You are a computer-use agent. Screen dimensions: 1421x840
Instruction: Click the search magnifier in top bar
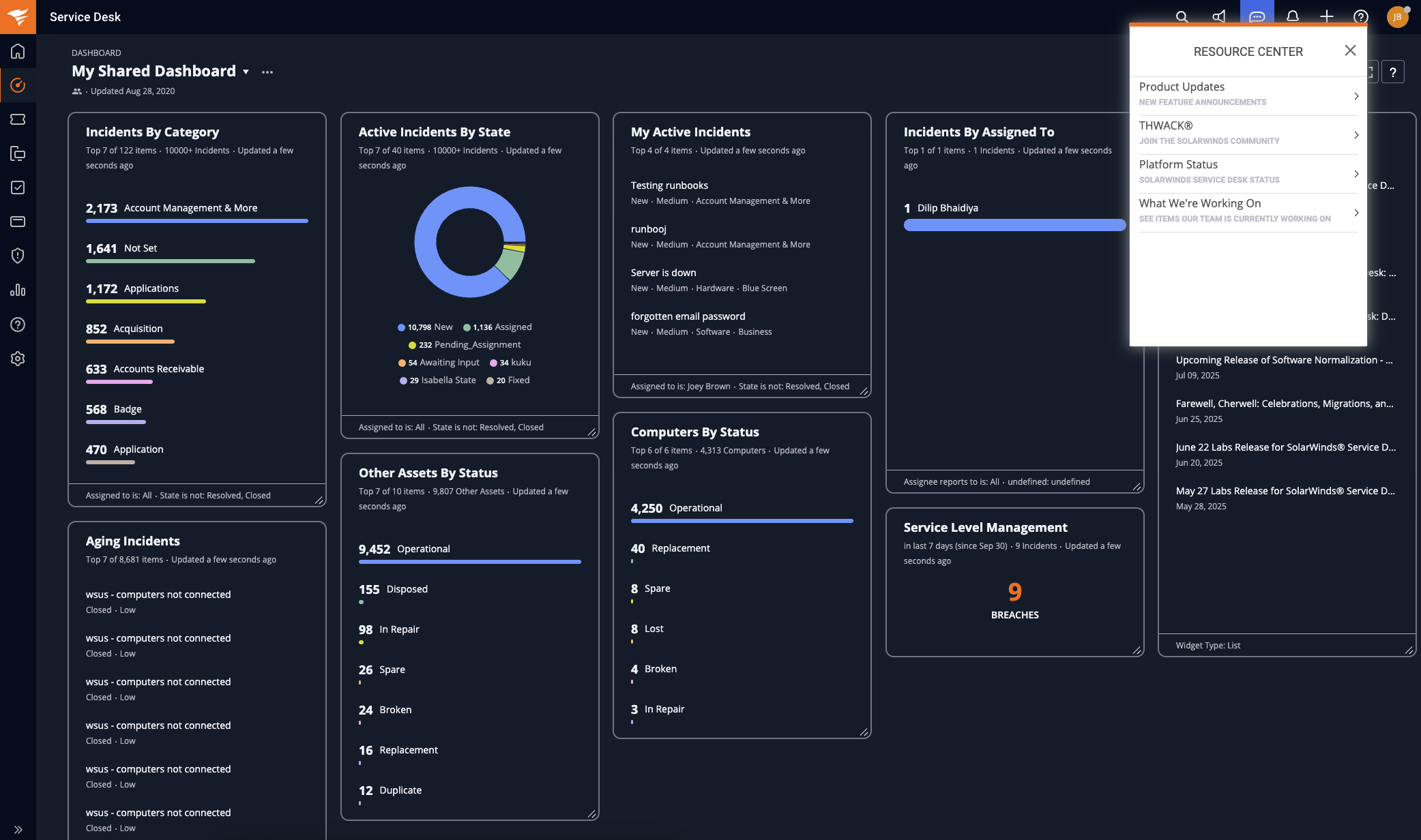click(x=1182, y=17)
